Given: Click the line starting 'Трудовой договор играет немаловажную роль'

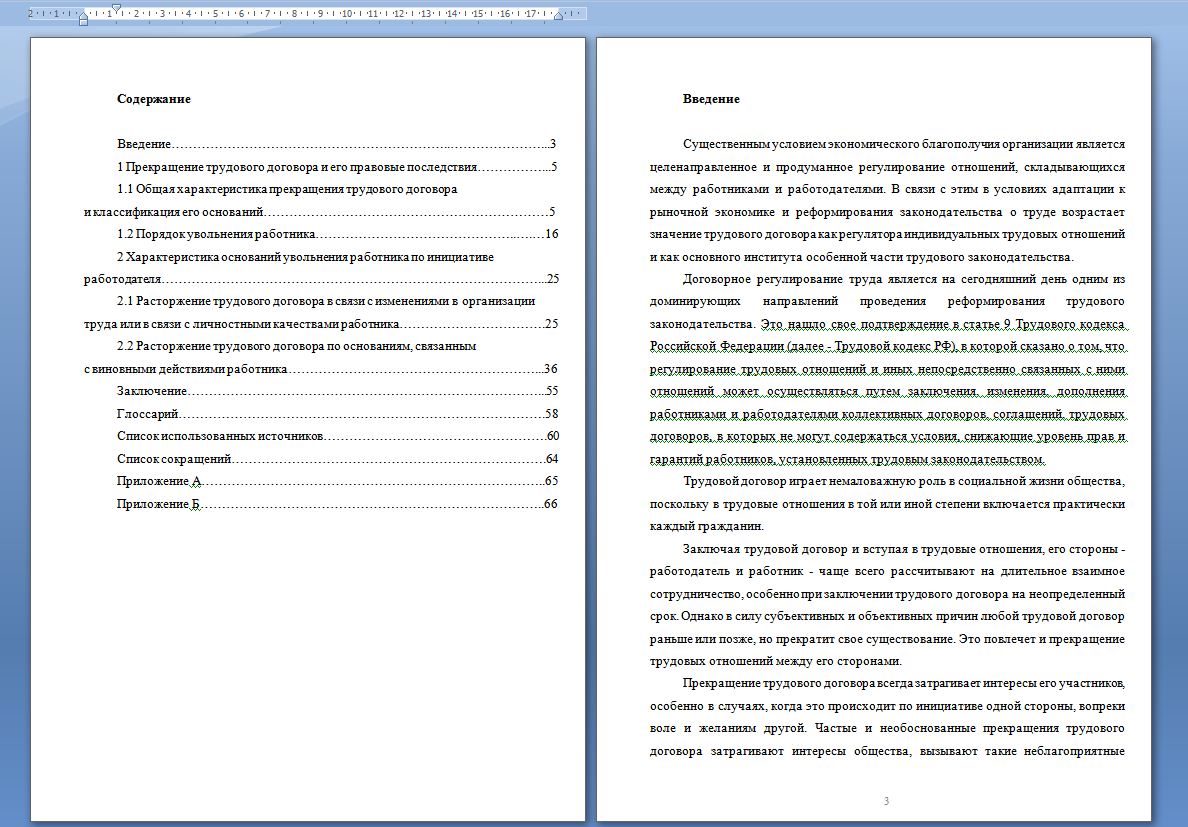Looking at the screenshot, I should [x=904, y=481].
